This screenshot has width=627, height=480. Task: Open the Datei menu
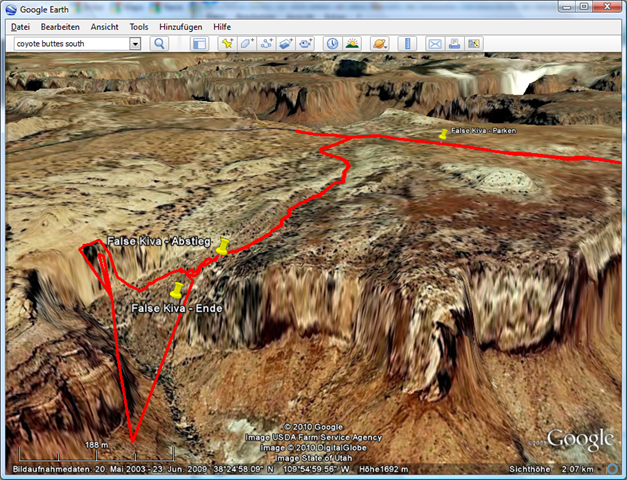pos(20,27)
